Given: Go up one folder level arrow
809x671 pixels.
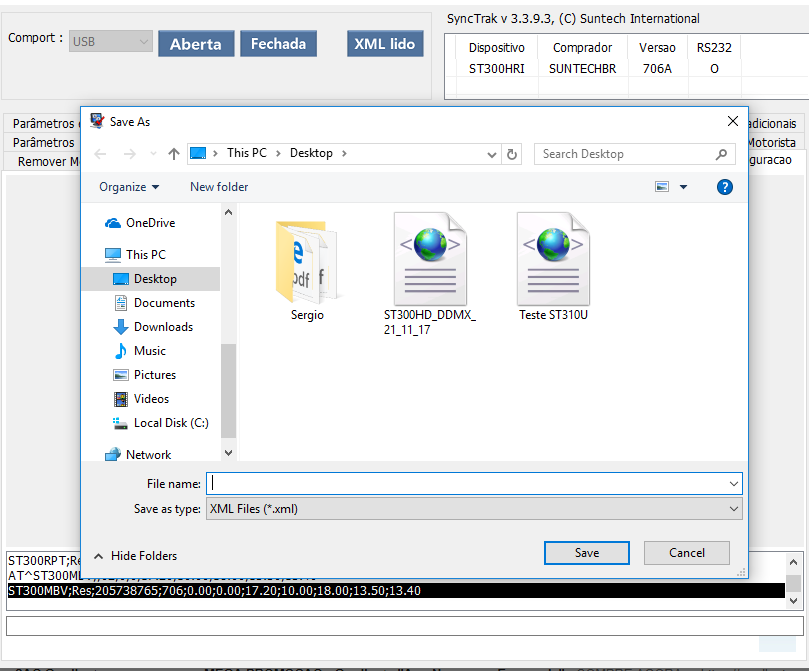Looking at the screenshot, I should (x=174, y=154).
